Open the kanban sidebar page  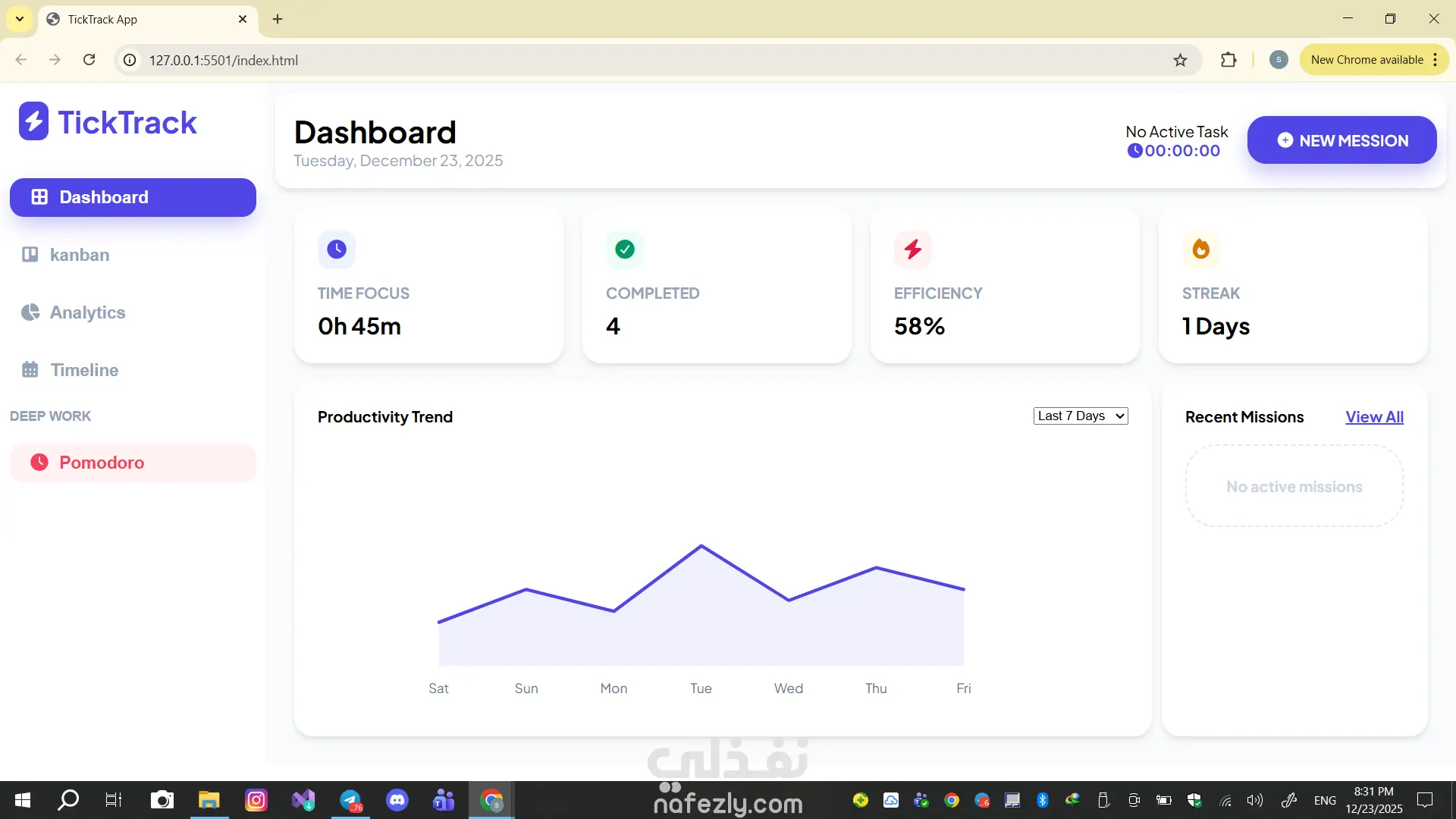pos(79,255)
